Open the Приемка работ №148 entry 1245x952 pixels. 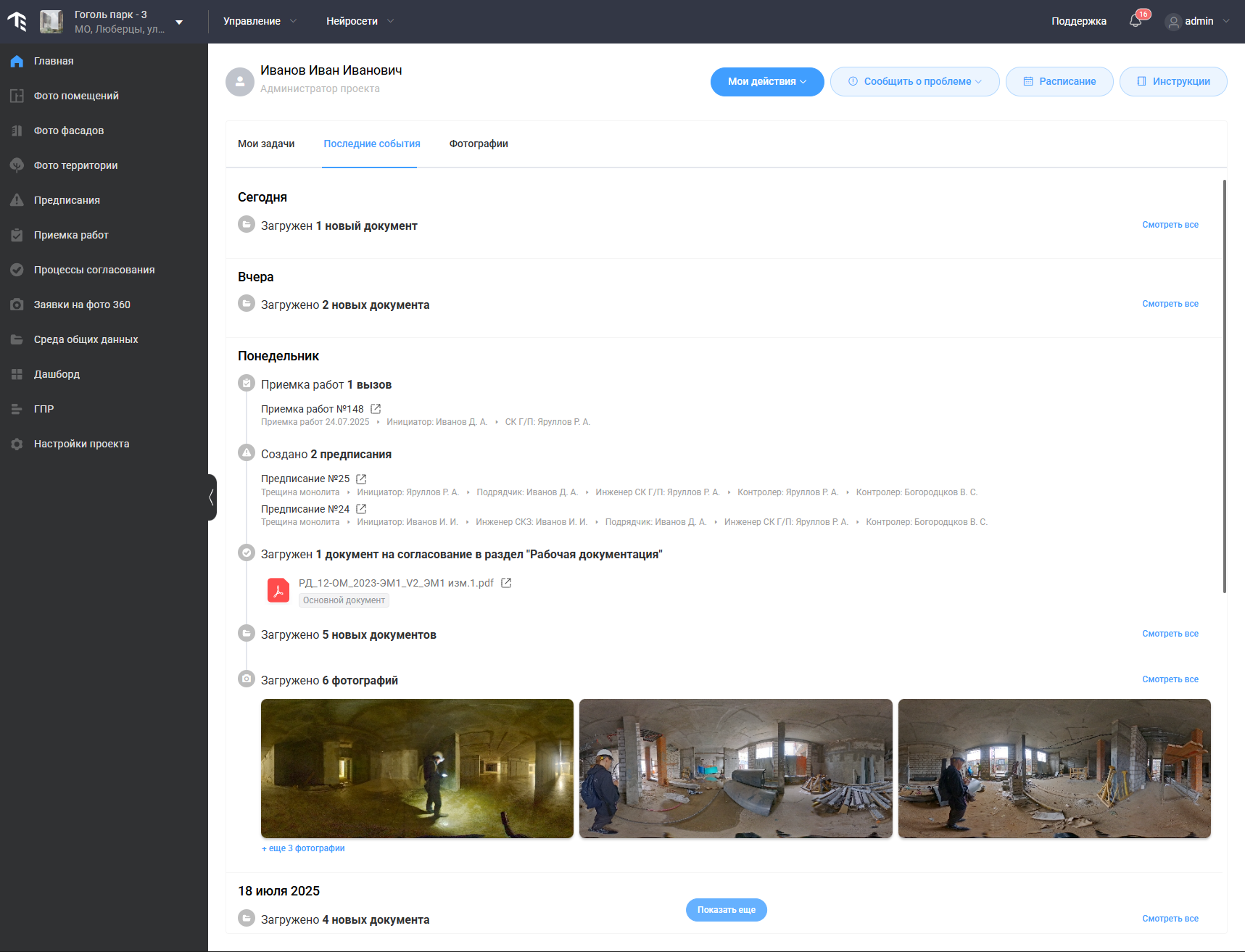point(313,409)
